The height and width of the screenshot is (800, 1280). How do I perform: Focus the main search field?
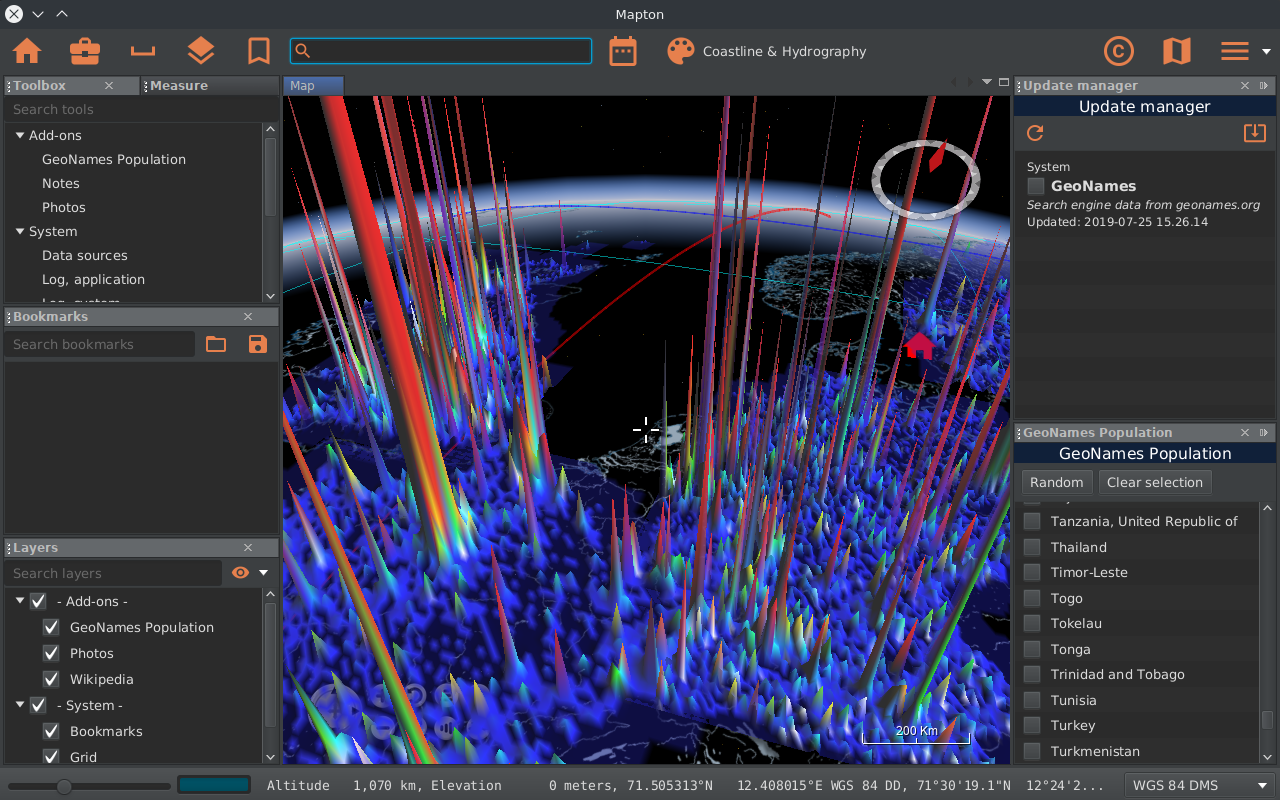tap(441, 51)
